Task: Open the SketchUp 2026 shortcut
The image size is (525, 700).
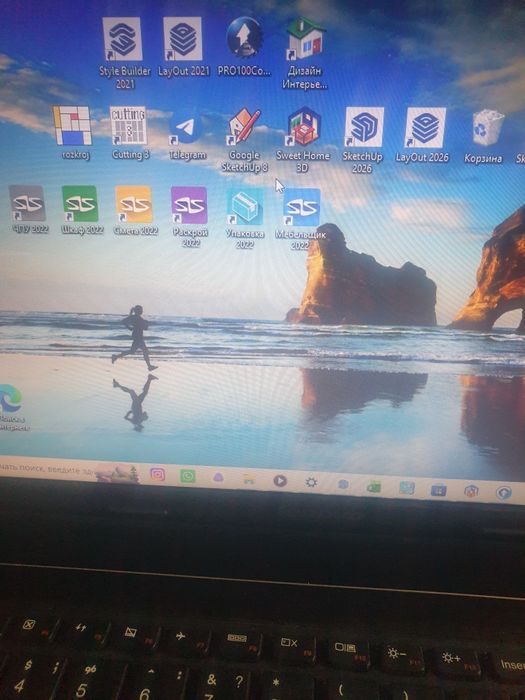Action: pos(364,127)
